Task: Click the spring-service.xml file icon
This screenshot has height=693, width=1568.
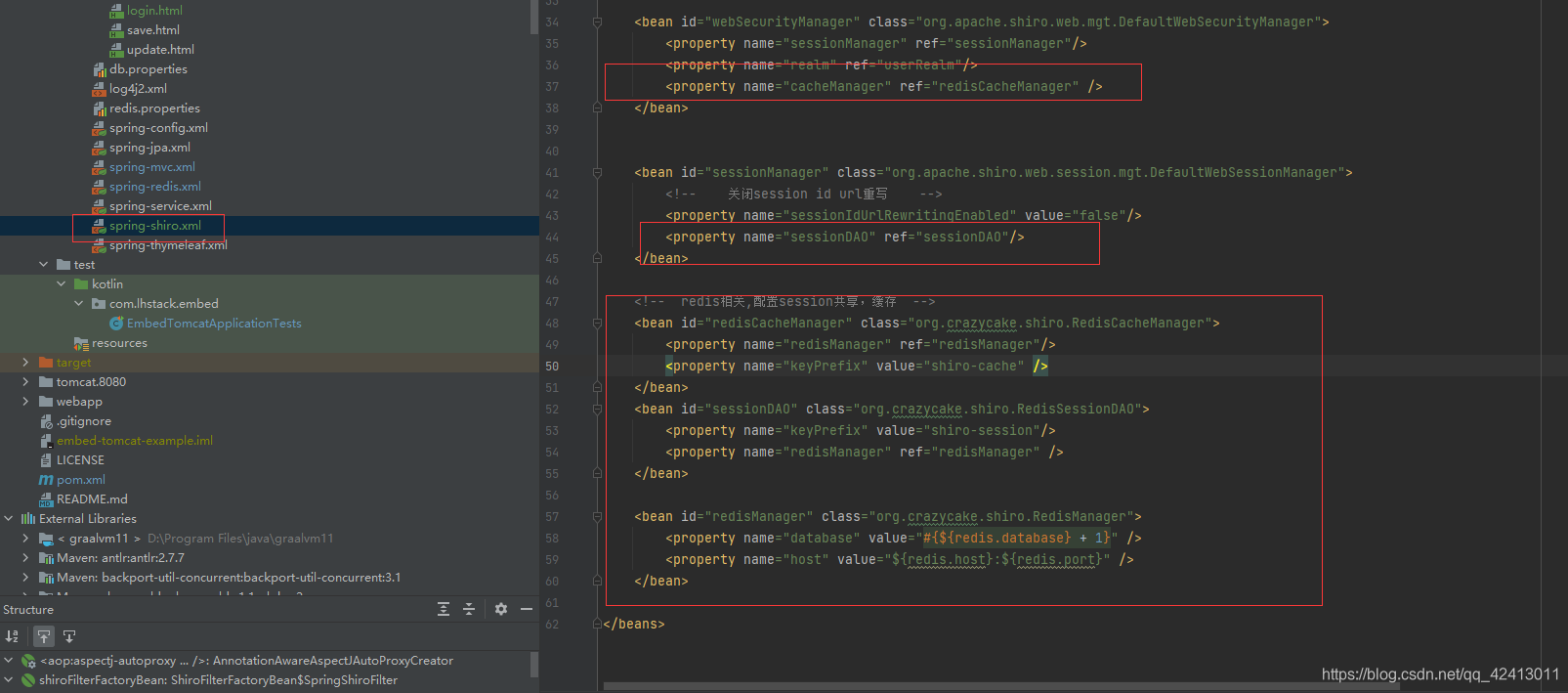Action: 99,206
